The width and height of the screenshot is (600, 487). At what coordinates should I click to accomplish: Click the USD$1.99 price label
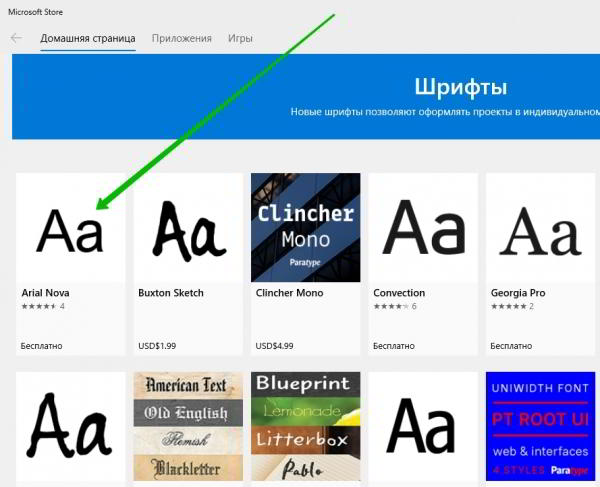tap(157, 346)
